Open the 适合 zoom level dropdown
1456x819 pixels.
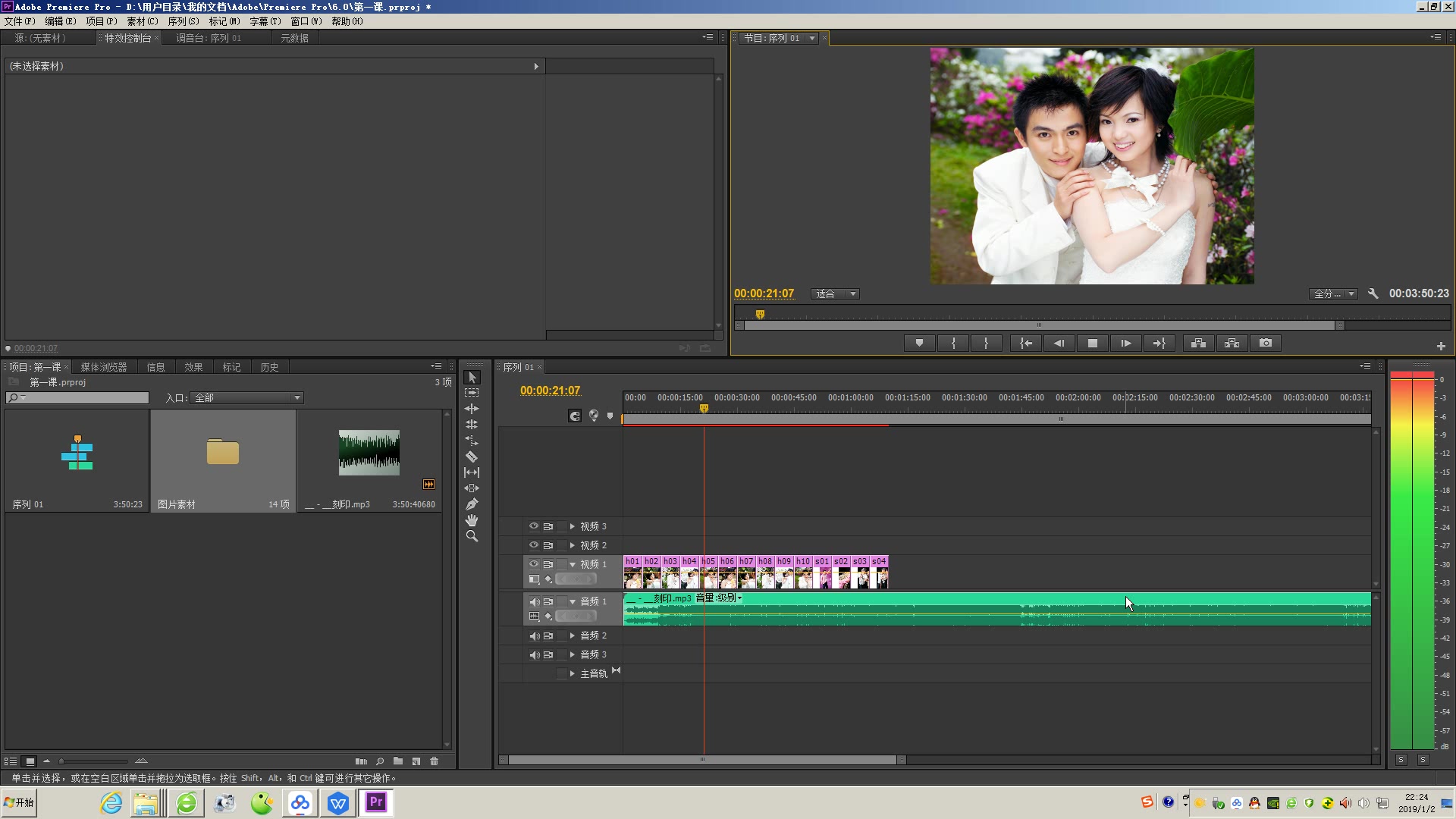[x=835, y=293]
